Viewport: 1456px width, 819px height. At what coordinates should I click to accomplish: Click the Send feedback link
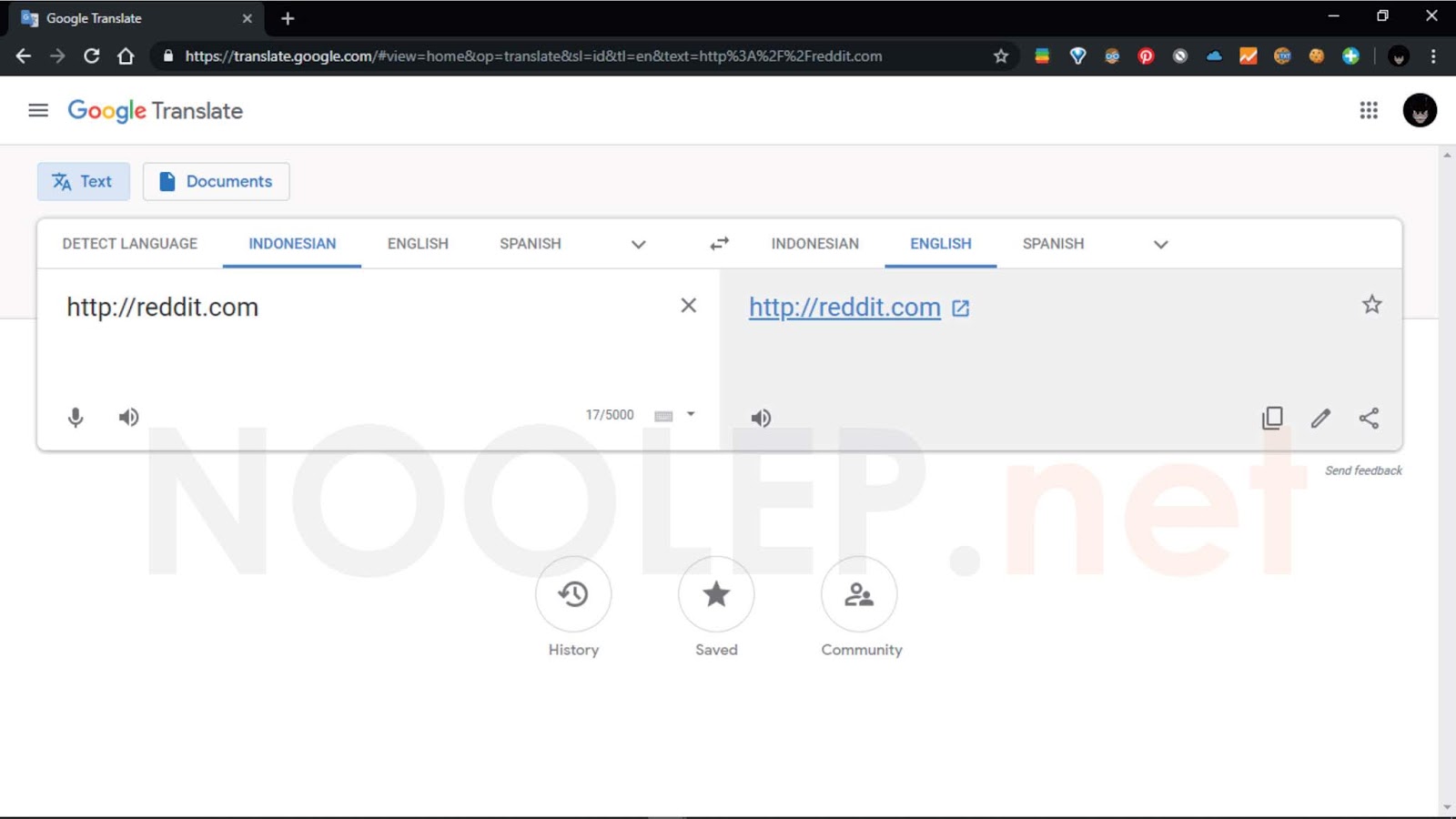pos(1363,470)
